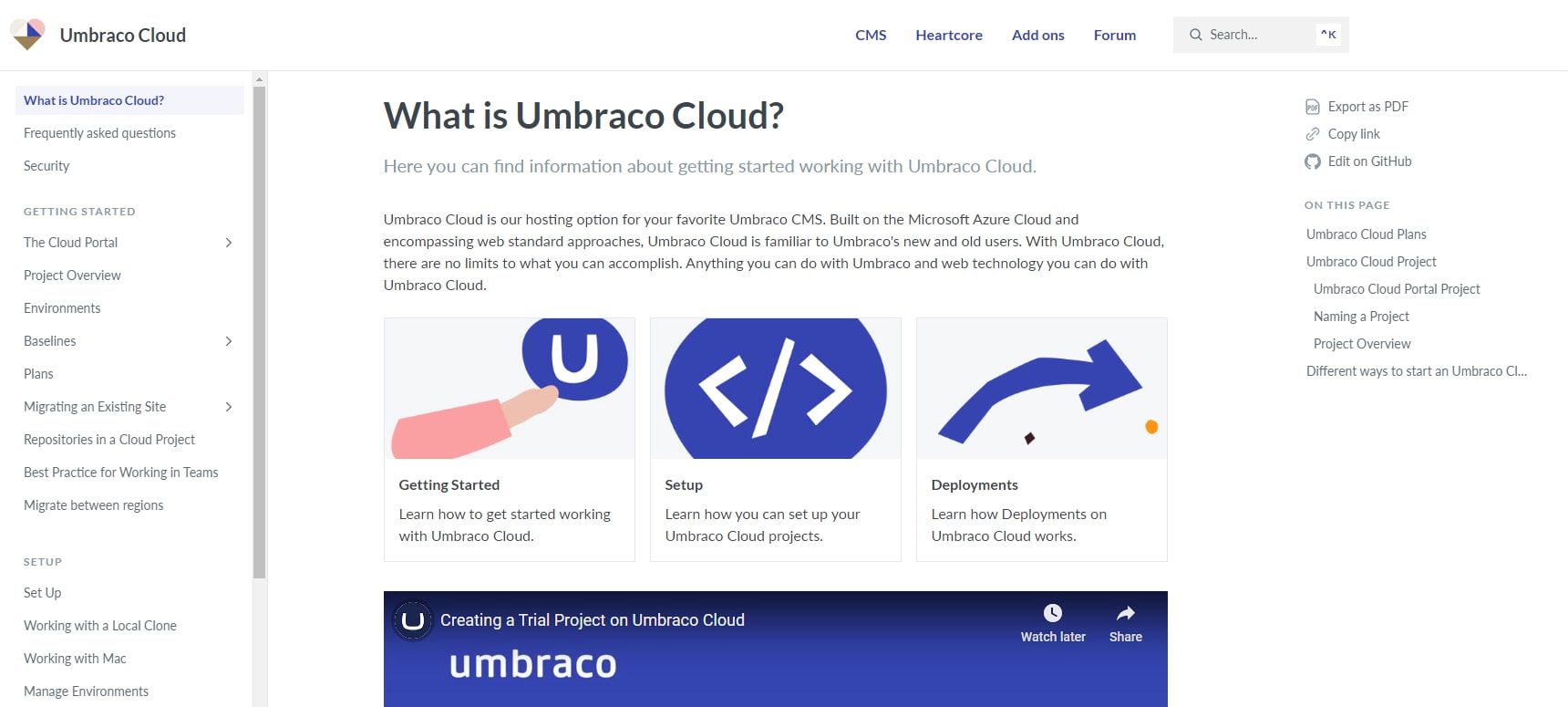Open the Security page in sidebar
Viewport: 1568px width, 707px height.
[46, 166]
